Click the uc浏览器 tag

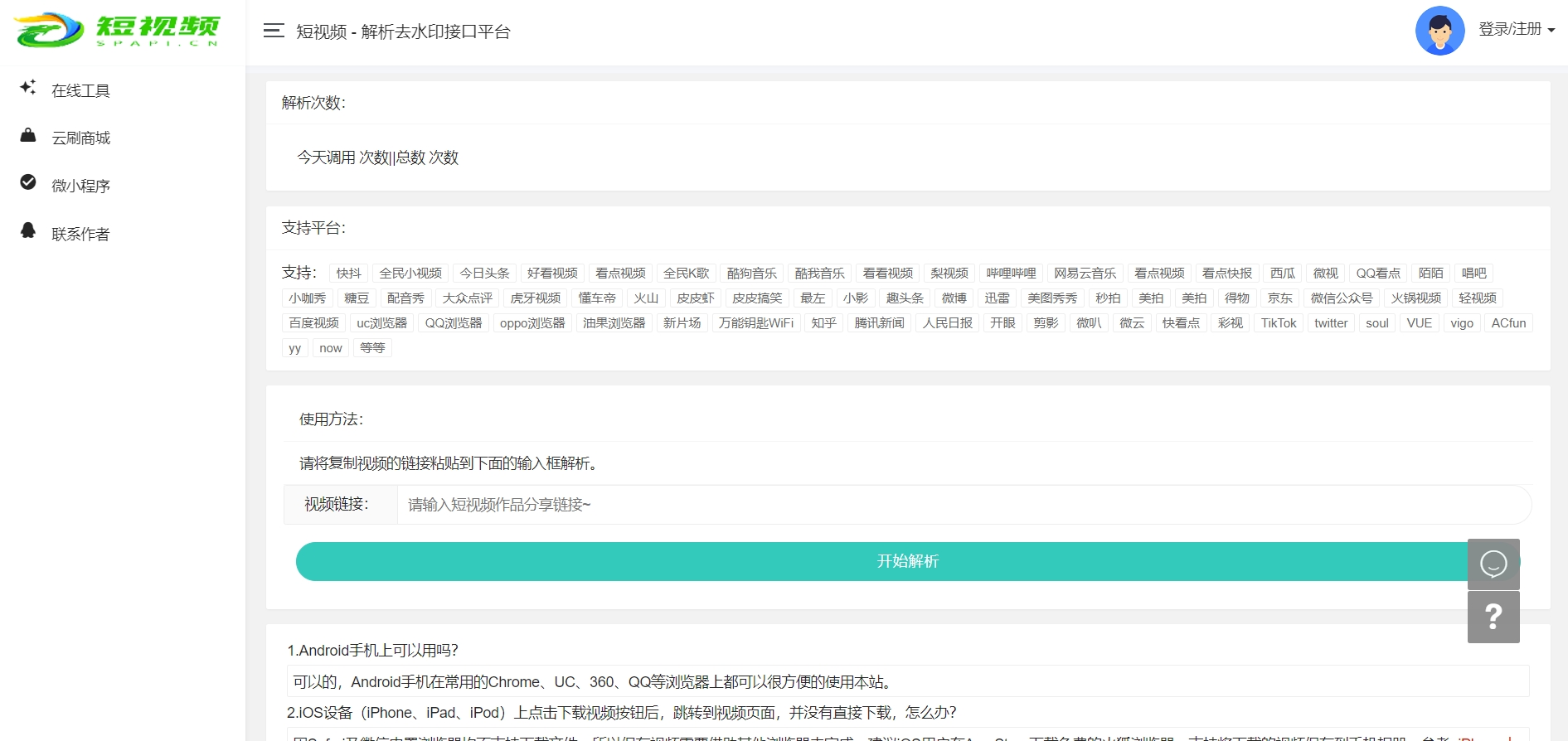[x=382, y=323]
